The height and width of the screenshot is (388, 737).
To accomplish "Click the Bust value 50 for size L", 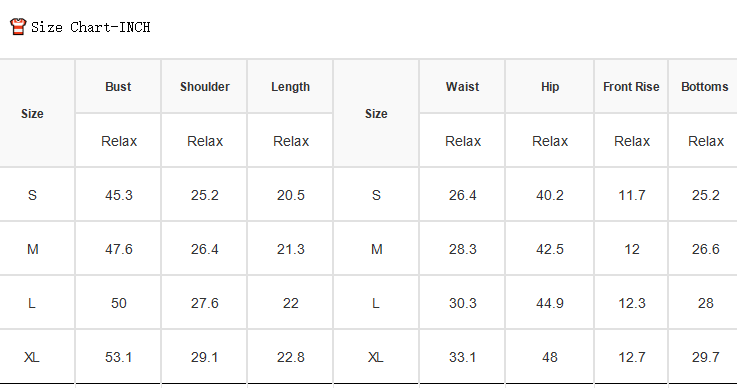I will click(x=119, y=303).
